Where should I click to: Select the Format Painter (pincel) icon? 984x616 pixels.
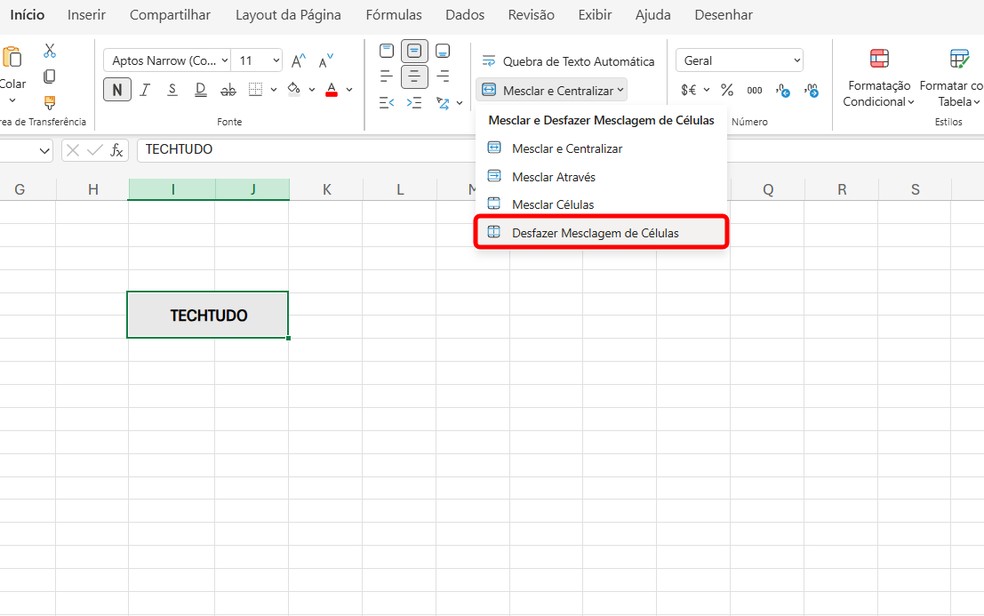48,101
